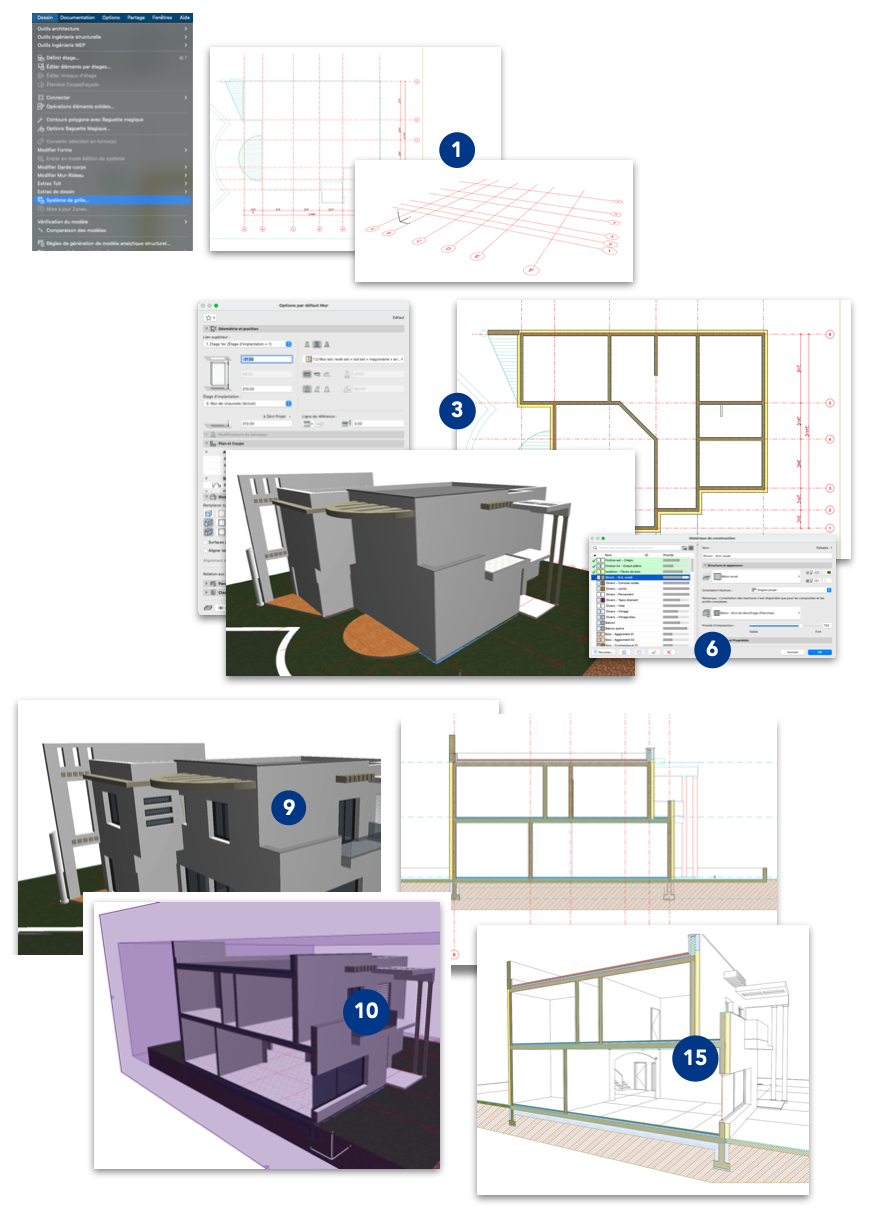873x1211 pixels.
Task: Click the red delete material icon
Action: [x=668, y=651]
